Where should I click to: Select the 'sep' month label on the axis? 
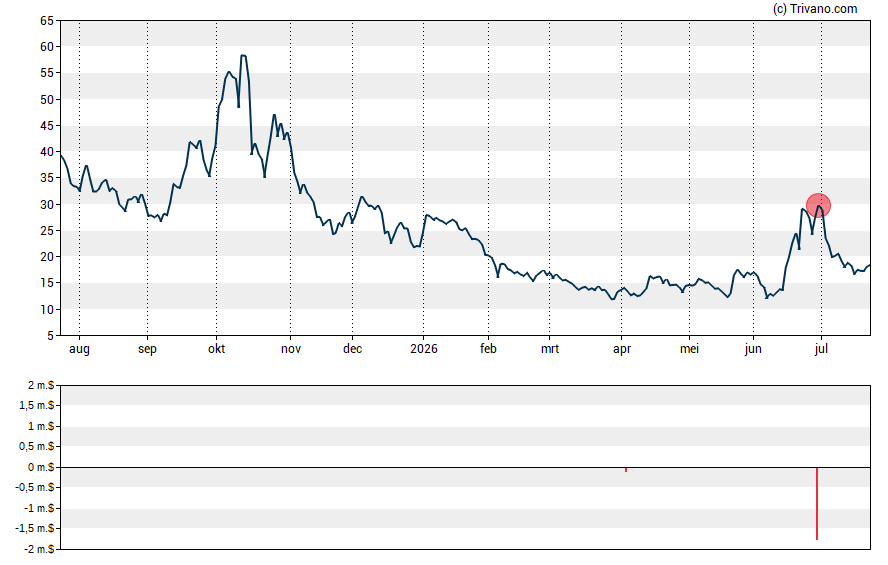147,349
